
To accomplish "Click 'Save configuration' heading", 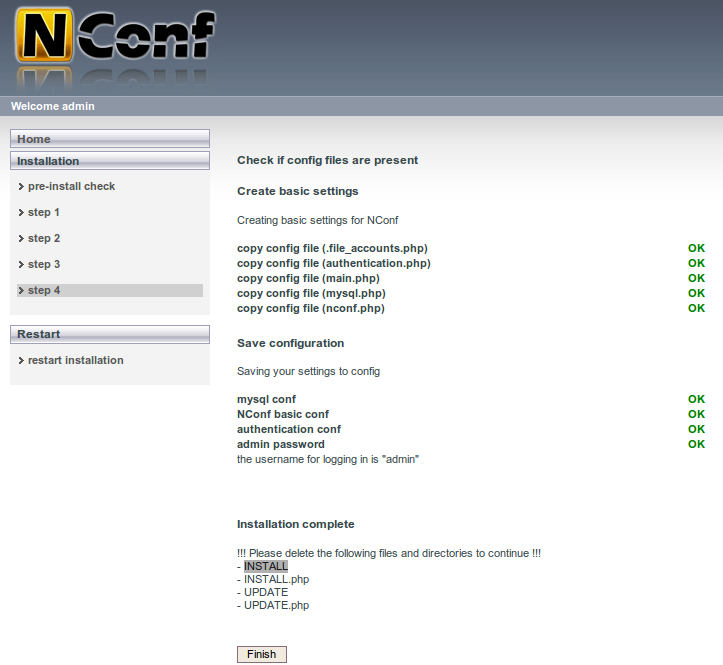I will [x=290, y=343].
